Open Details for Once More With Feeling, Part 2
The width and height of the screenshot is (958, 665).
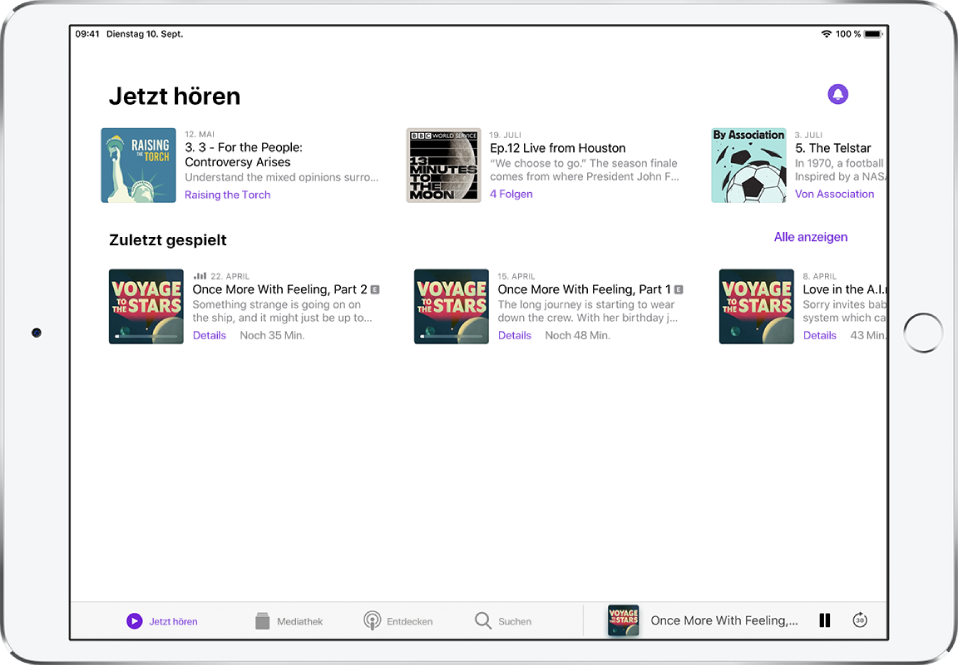[x=209, y=336]
